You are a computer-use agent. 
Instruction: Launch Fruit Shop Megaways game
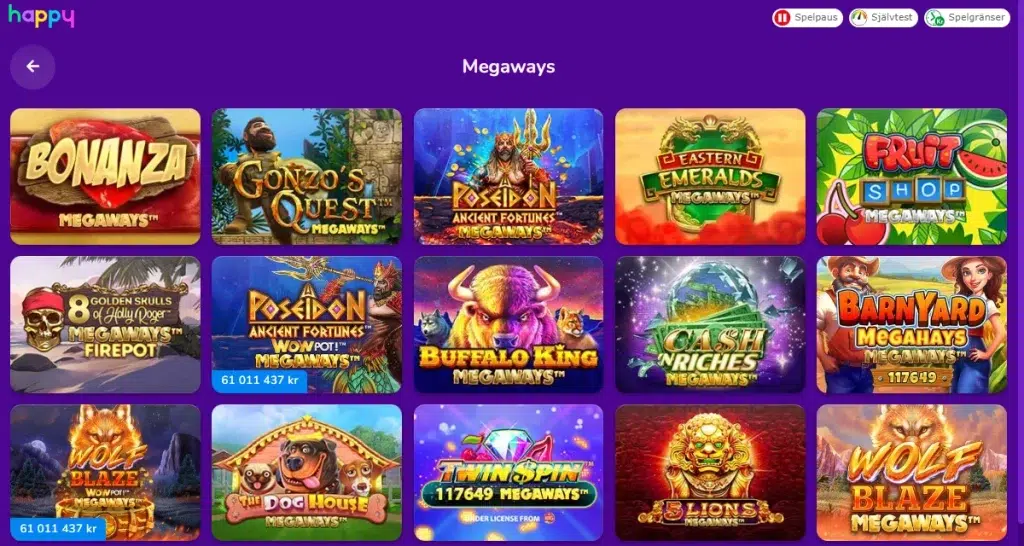pyautogui.click(x=912, y=176)
